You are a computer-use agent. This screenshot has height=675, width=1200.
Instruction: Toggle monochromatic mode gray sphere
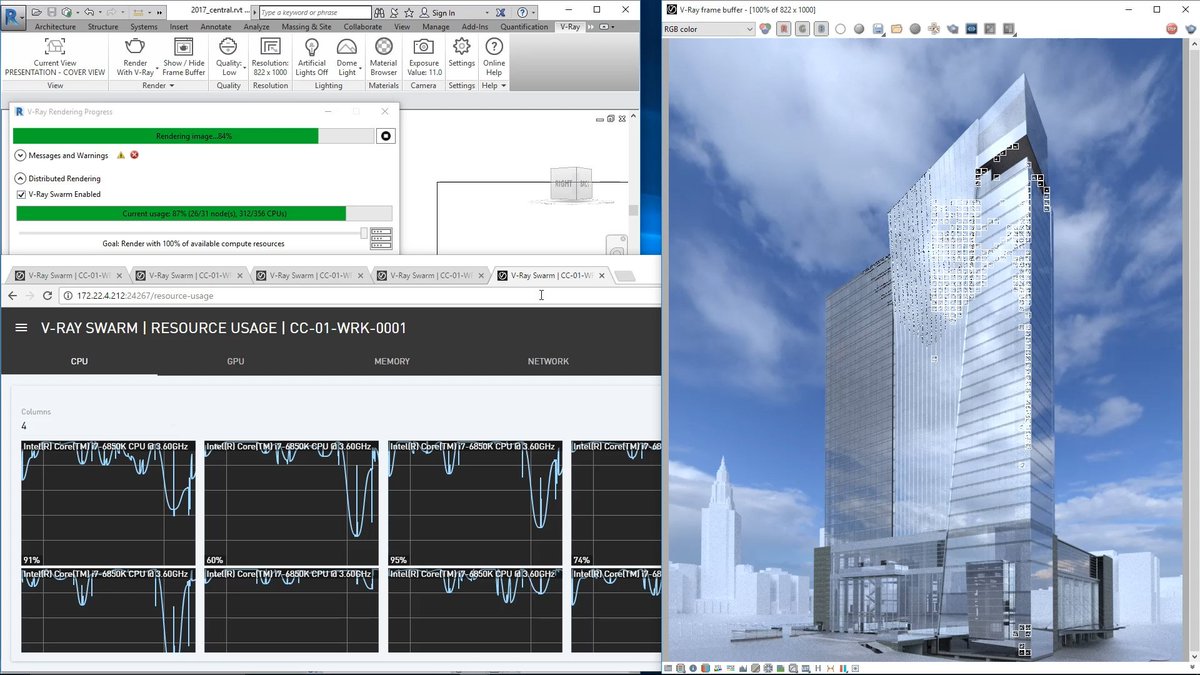click(858, 28)
